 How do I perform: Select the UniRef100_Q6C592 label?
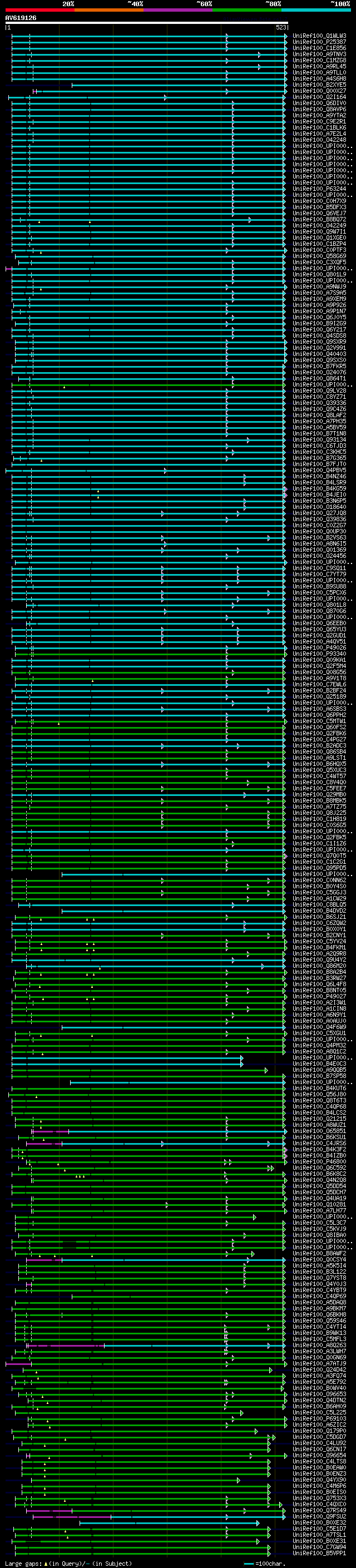pos(319,1168)
